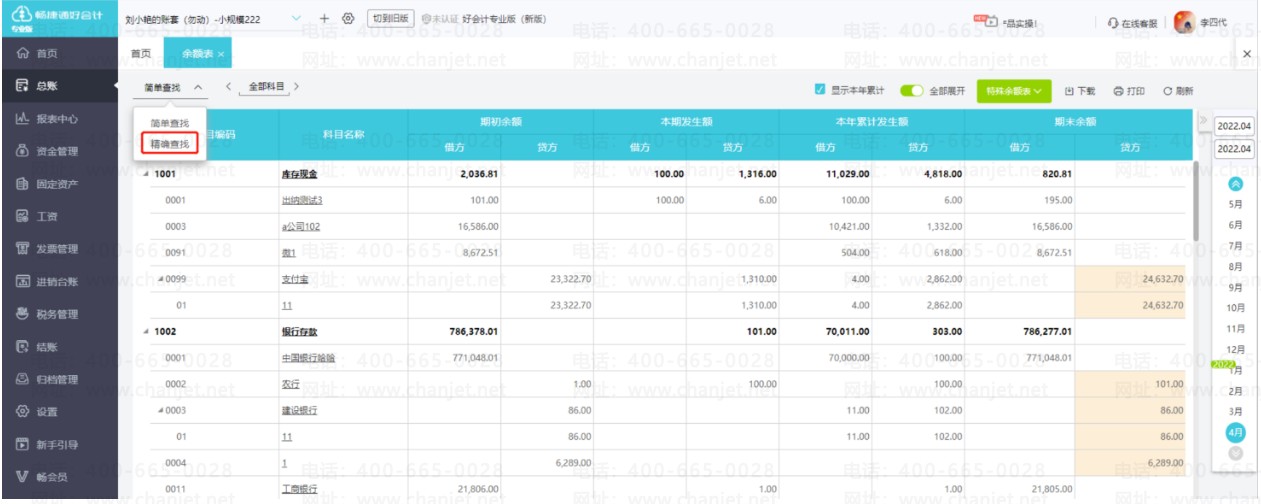Open the 库存现金 subject link
The image size is (1261, 504).
(298, 174)
